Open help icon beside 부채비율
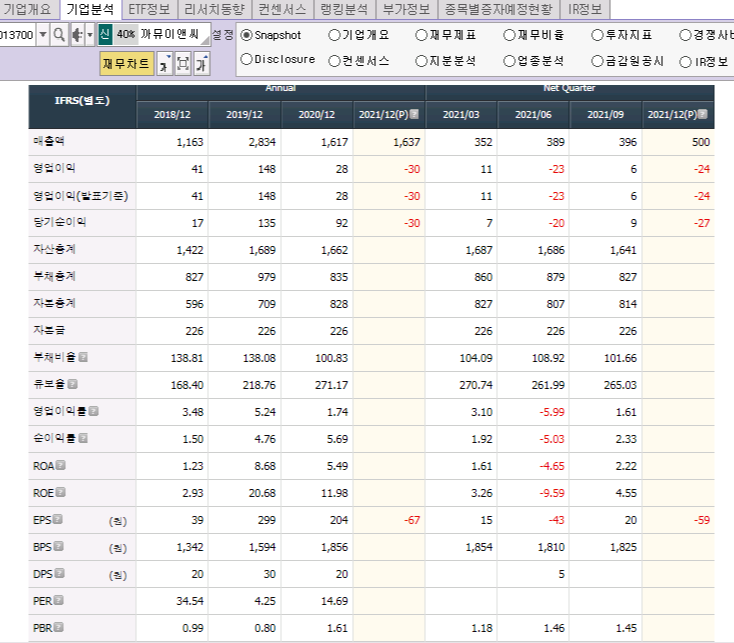734x643 pixels. pos(83,357)
